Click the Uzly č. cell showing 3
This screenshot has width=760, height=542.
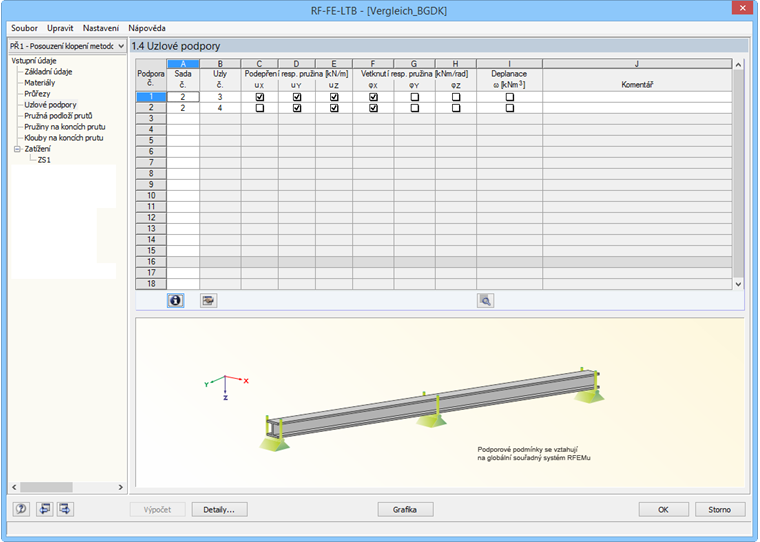tap(220, 97)
